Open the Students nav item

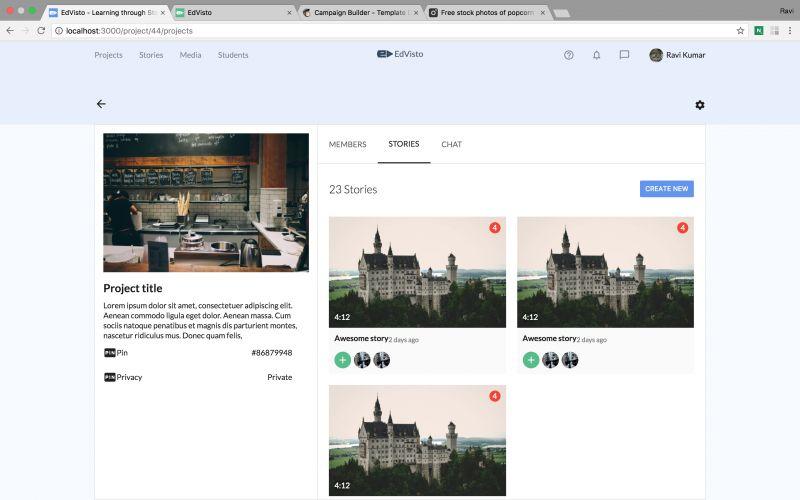233,55
